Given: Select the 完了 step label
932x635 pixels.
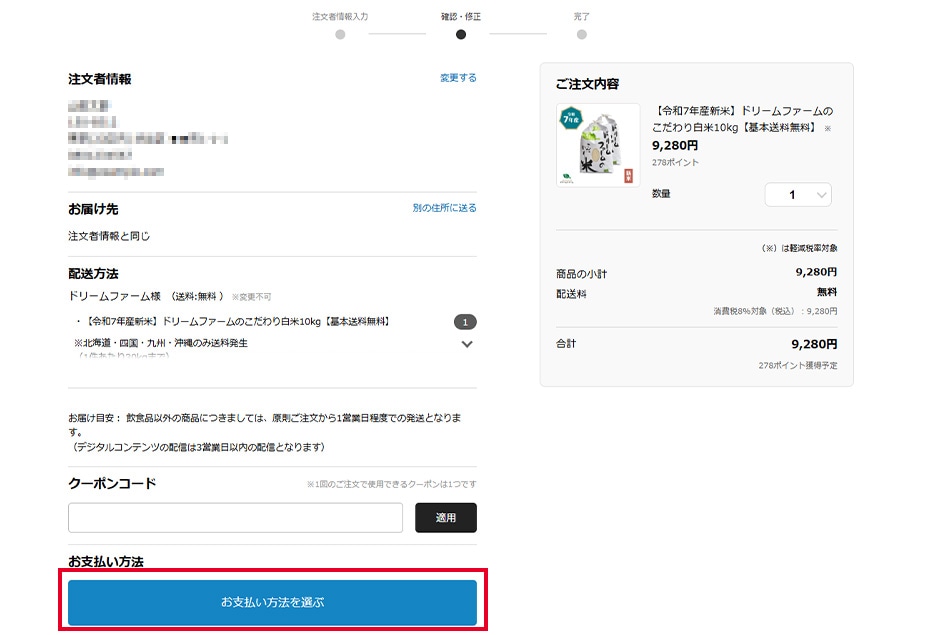Looking at the screenshot, I should (x=581, y=17).
